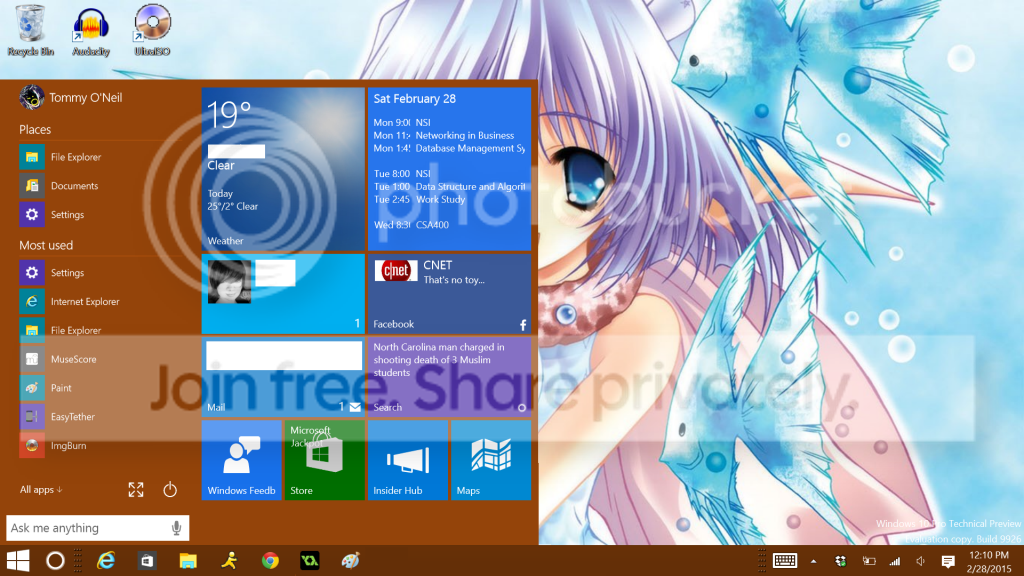Open the Dropbox tray icon
The height and width of the screenshot is (576, 1024).
click(x=842, y=561)
